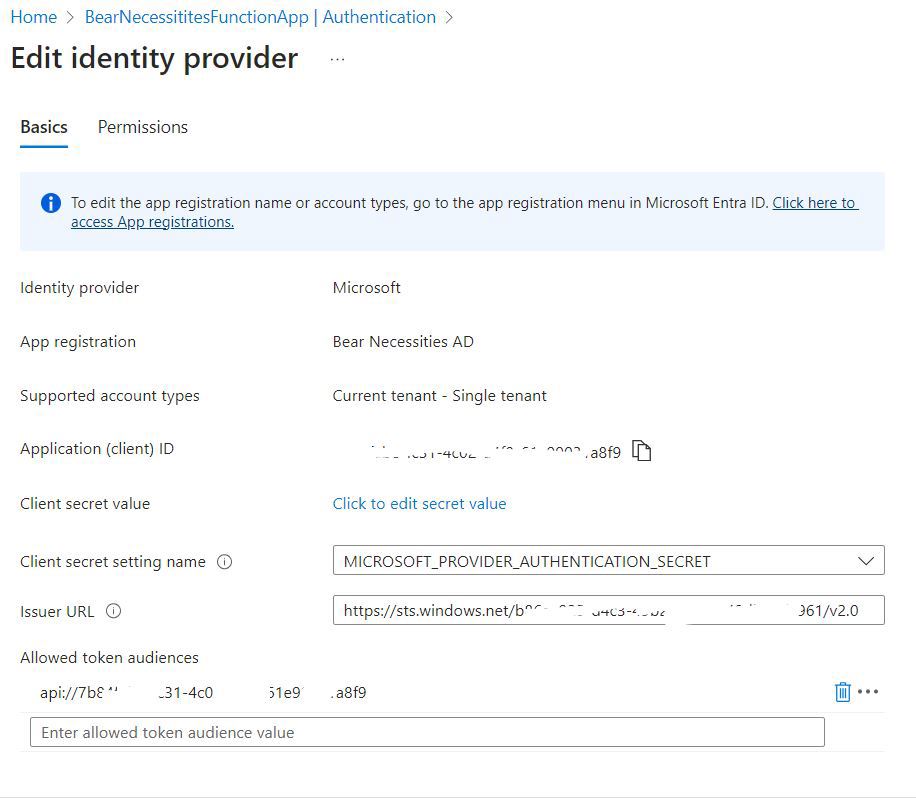Image resolution: width=916 pixels, height=798 pixels.
Task: Expand the Client secret setting name dropdown
Action: click(x=865, y=561)
